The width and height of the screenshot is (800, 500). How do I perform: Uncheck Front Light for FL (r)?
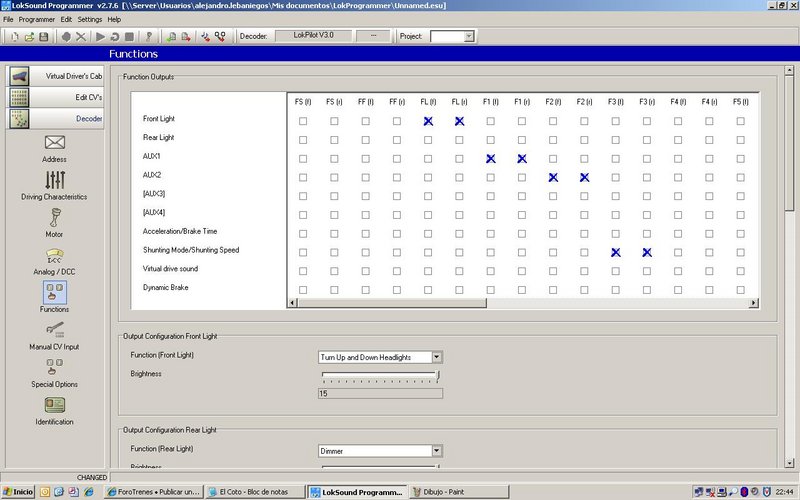[x=459, y=121]
